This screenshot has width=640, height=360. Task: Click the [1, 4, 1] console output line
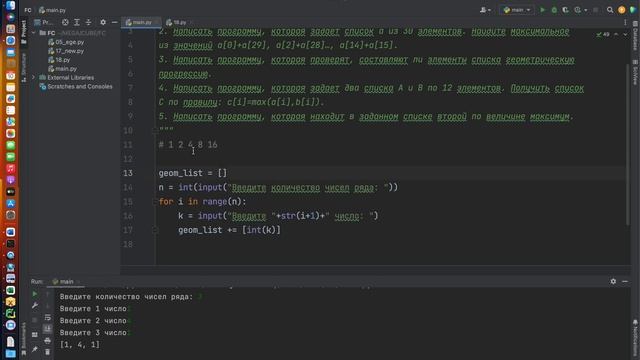tap(80, 344)
